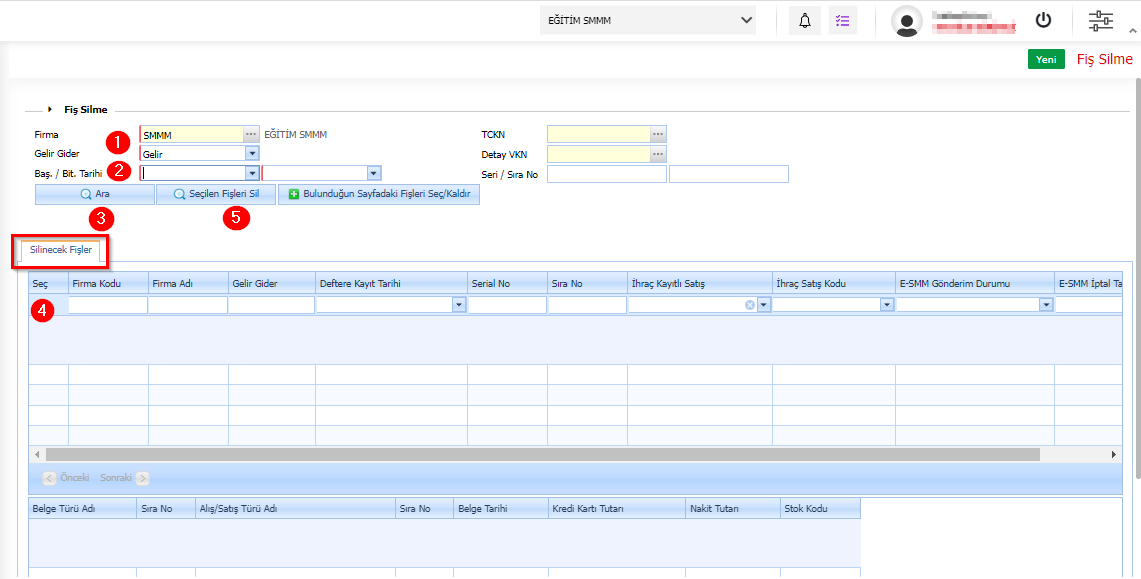Open the settings sliders icon
The image size is (1141, 579).
1101,20
